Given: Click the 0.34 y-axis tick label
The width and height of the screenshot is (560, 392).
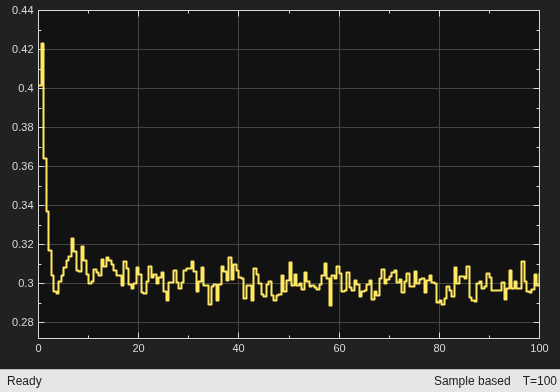Looking at the screenshot, I should point(23,205).
